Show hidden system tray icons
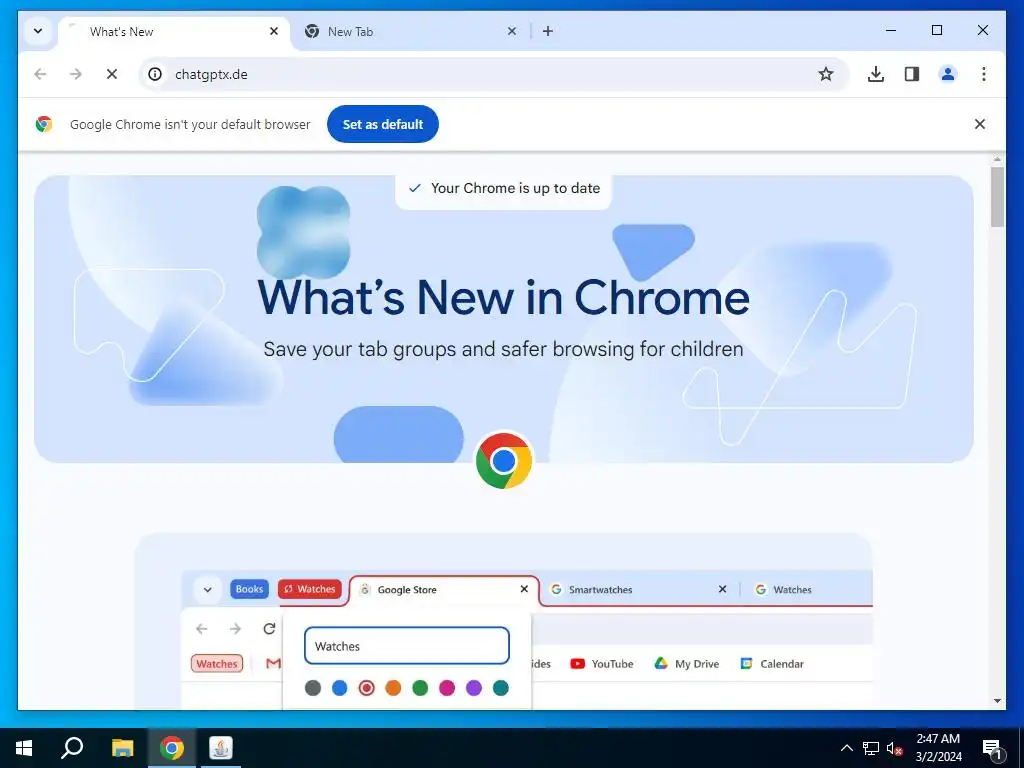 click(846, 748)
